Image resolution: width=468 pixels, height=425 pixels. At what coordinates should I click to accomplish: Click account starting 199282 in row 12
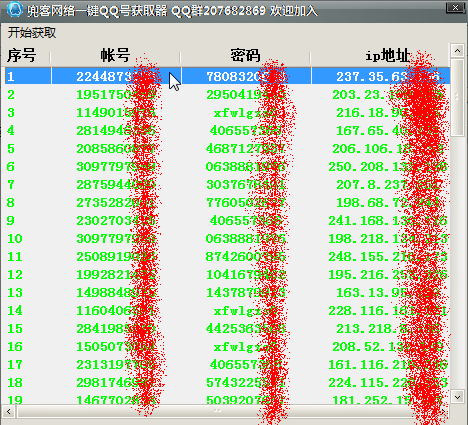point(115,275)
